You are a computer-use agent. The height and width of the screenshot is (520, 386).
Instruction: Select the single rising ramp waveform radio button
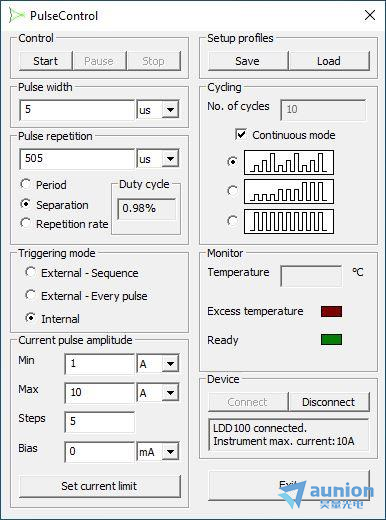[x=233, y=191]
